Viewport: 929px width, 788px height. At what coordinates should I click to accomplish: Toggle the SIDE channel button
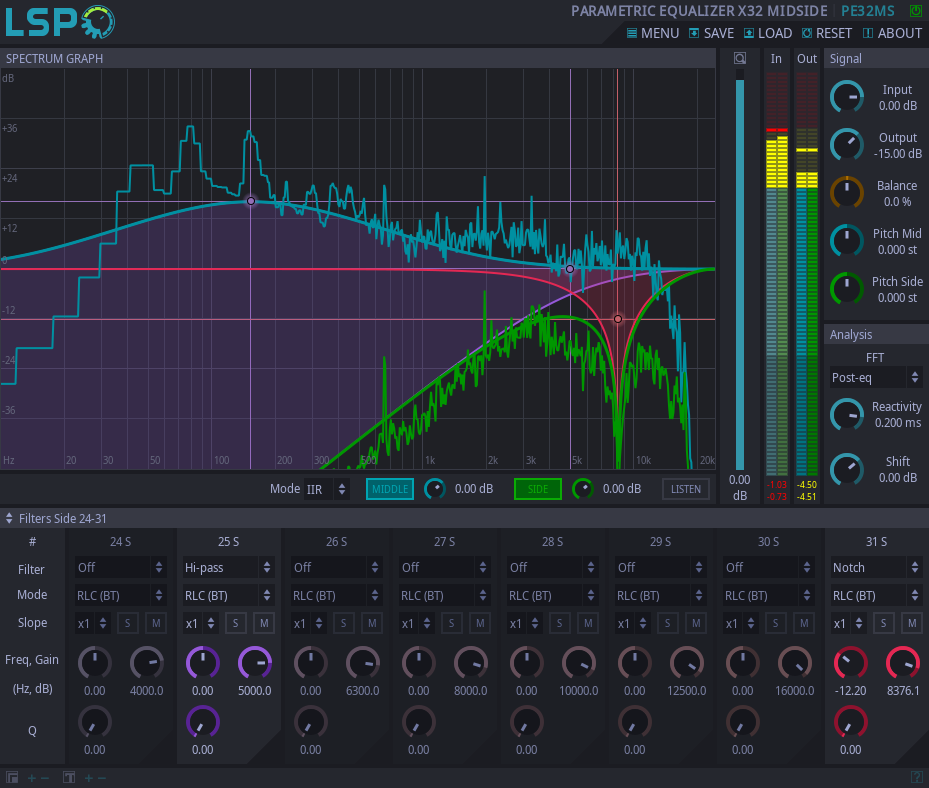click(537, 489)
